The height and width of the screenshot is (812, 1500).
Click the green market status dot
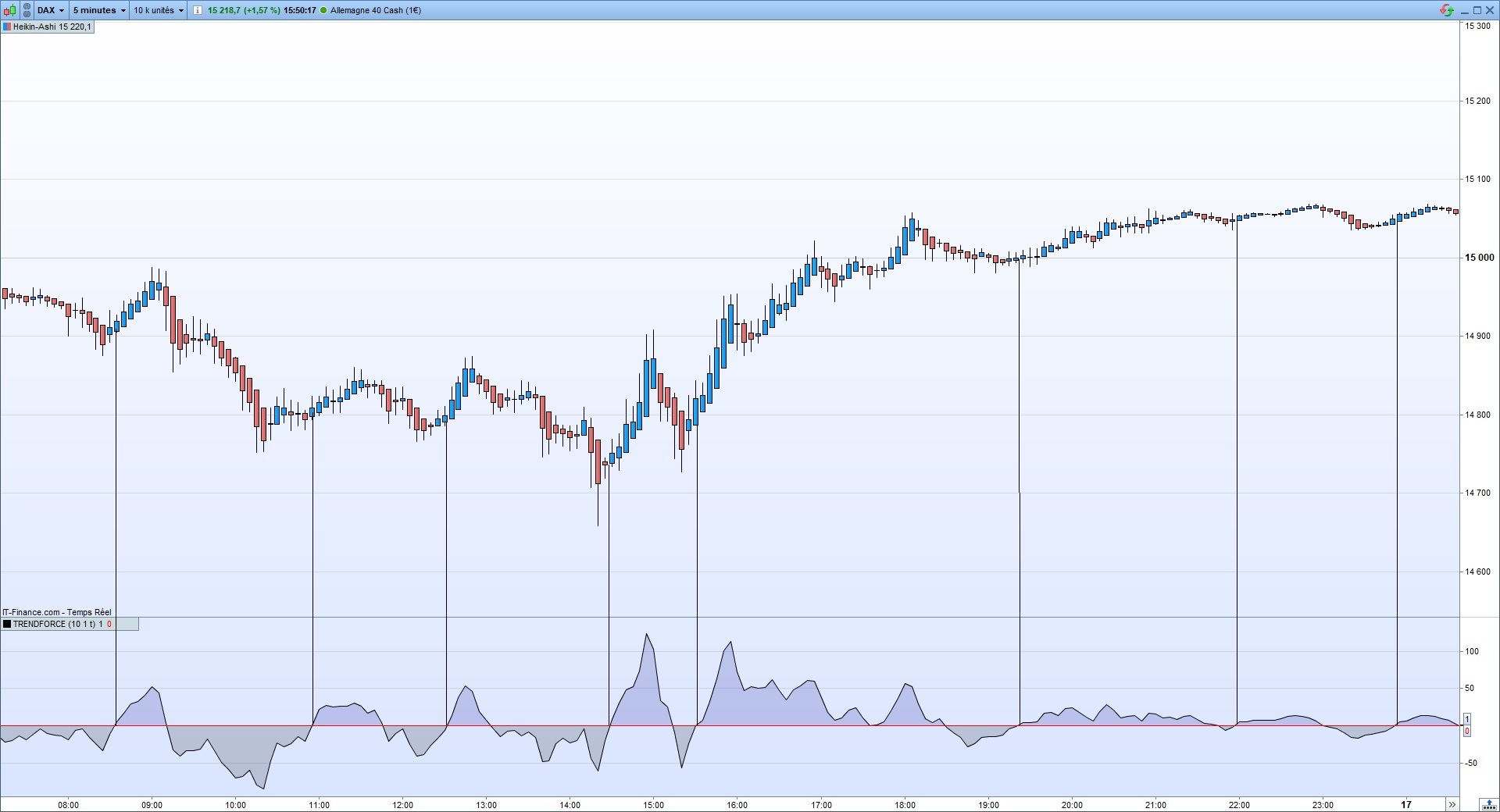point(324,10)
